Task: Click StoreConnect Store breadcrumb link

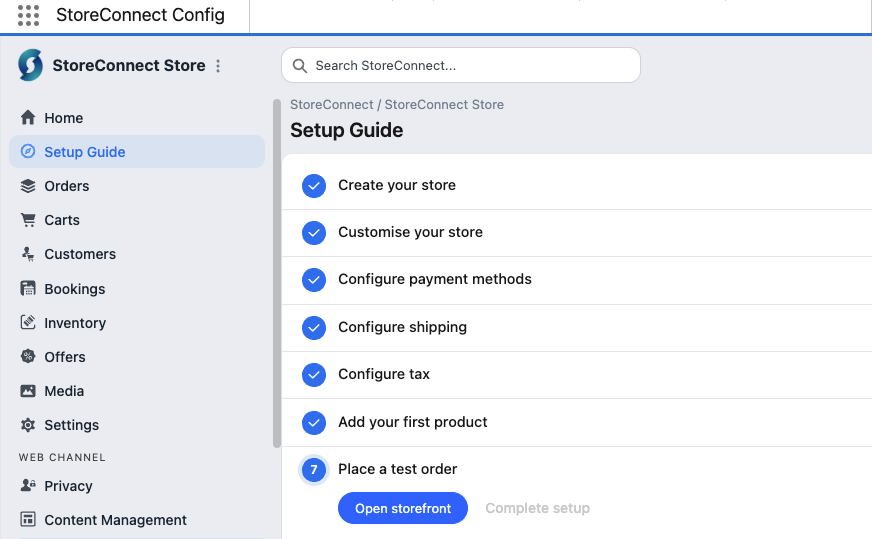Action: (x=444, y=105)
